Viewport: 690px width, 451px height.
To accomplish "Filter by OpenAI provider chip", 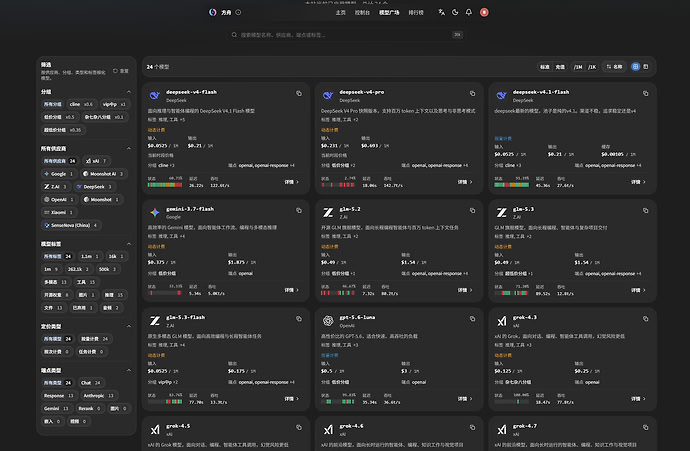I will coord(59,199).
